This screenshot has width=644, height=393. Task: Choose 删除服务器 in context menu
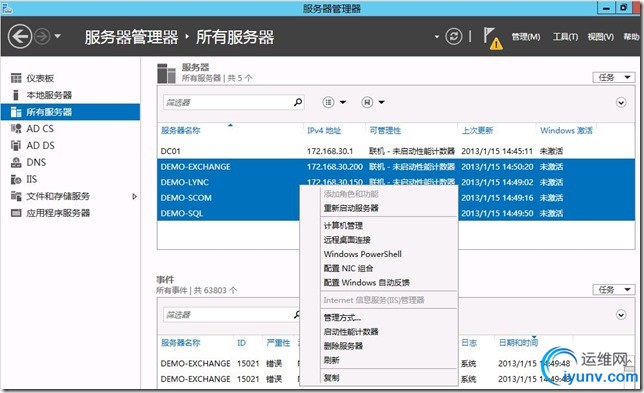343,346
